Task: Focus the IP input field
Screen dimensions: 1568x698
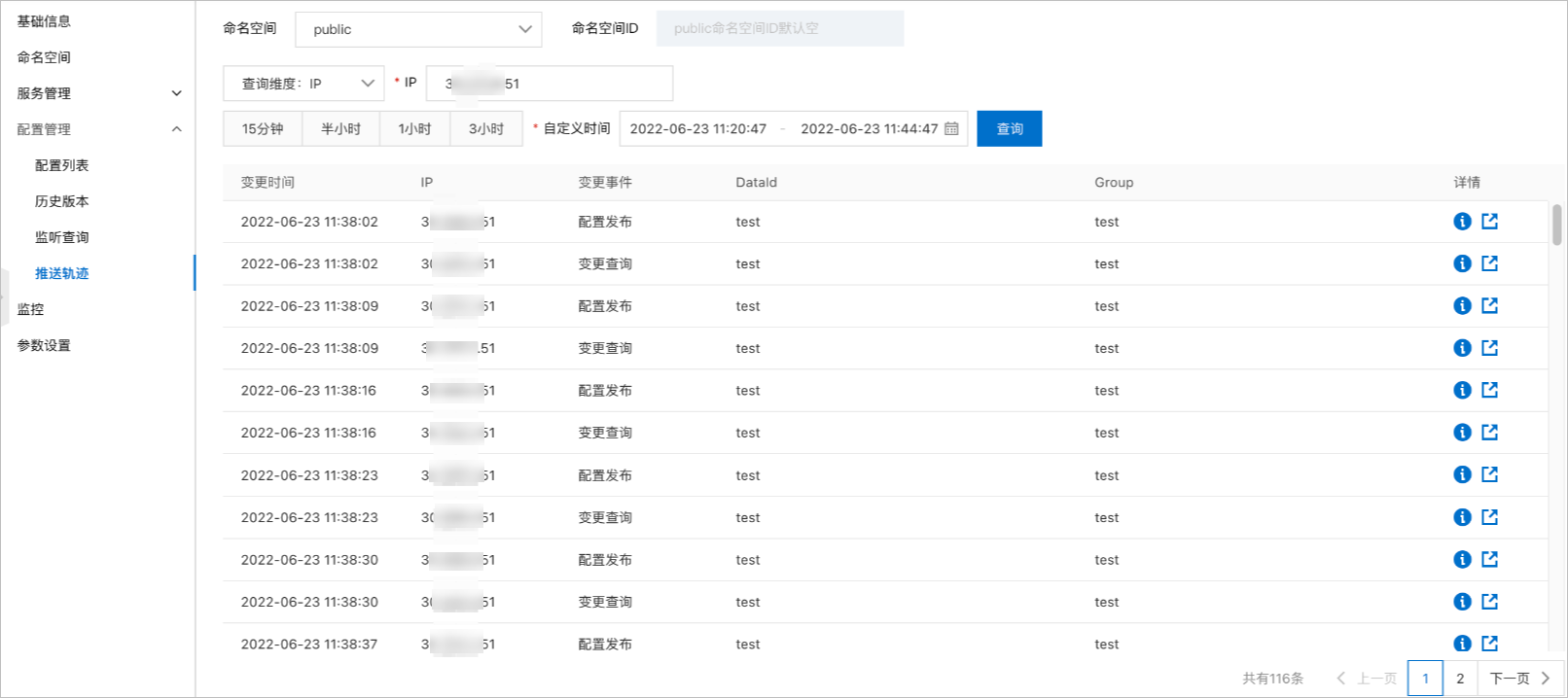Action: click(550, 84)
